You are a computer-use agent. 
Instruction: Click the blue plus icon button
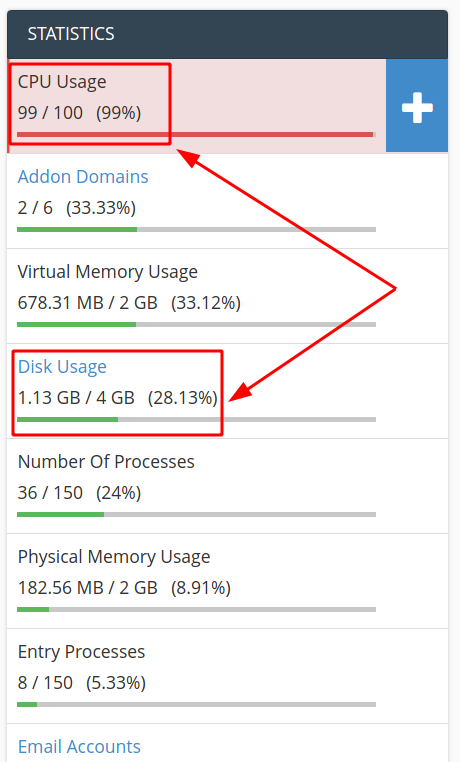point(417,106)
